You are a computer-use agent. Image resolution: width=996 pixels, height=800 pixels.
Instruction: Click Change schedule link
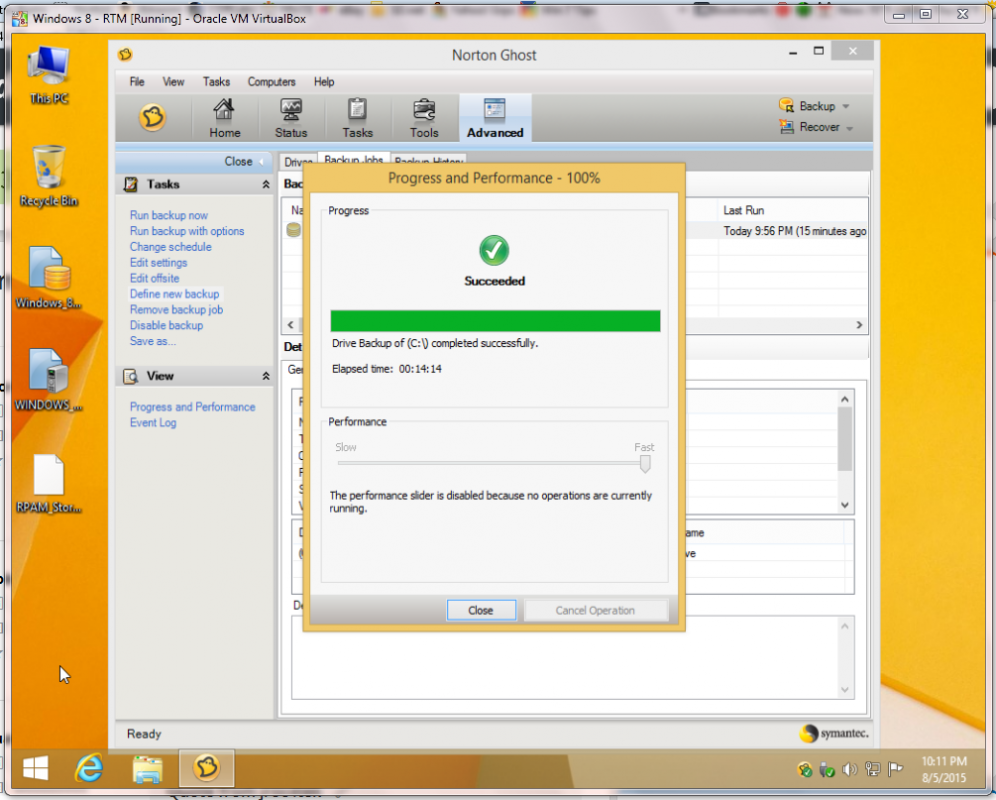[x=170, y=247]
